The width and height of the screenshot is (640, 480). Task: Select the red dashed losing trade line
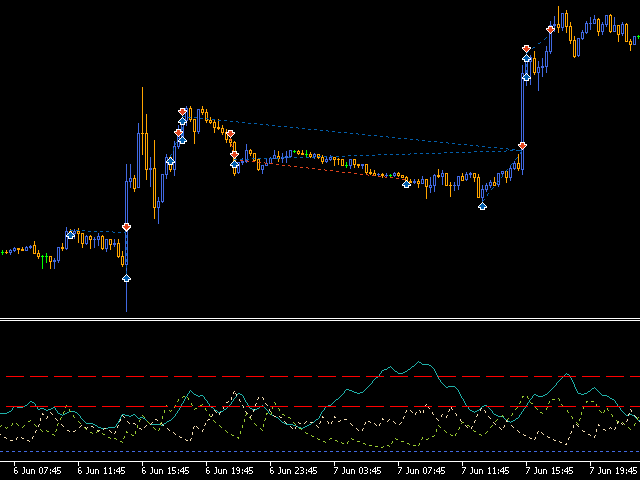tap(322, 170)
